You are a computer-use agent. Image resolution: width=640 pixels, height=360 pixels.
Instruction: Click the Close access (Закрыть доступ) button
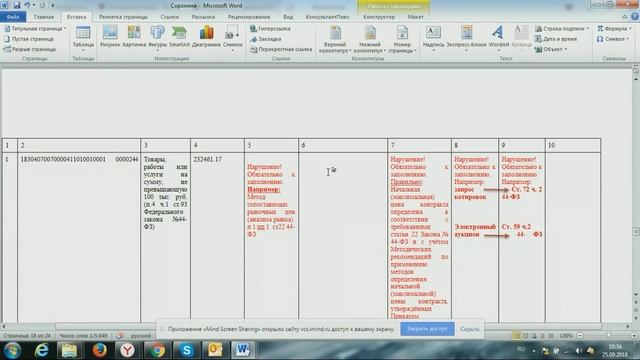427,329
